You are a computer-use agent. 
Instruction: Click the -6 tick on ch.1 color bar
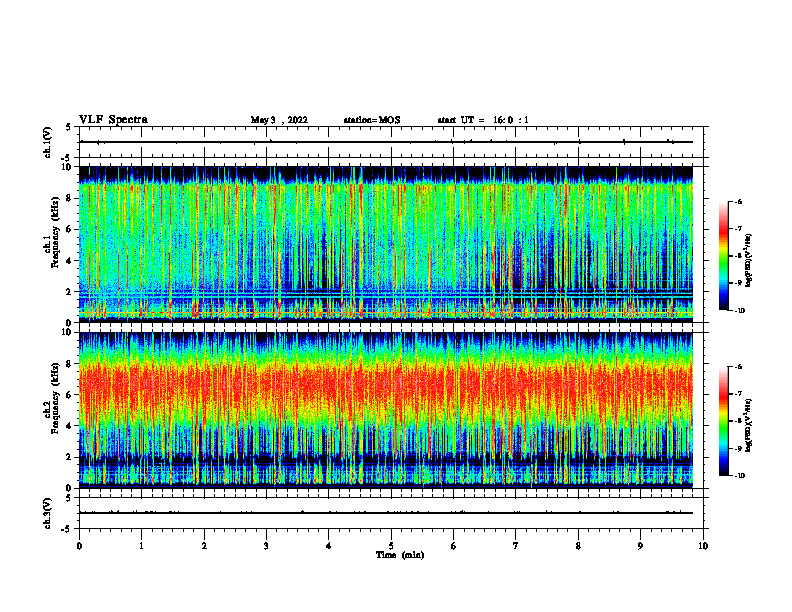pyautogui.click(x=738, y=201)
